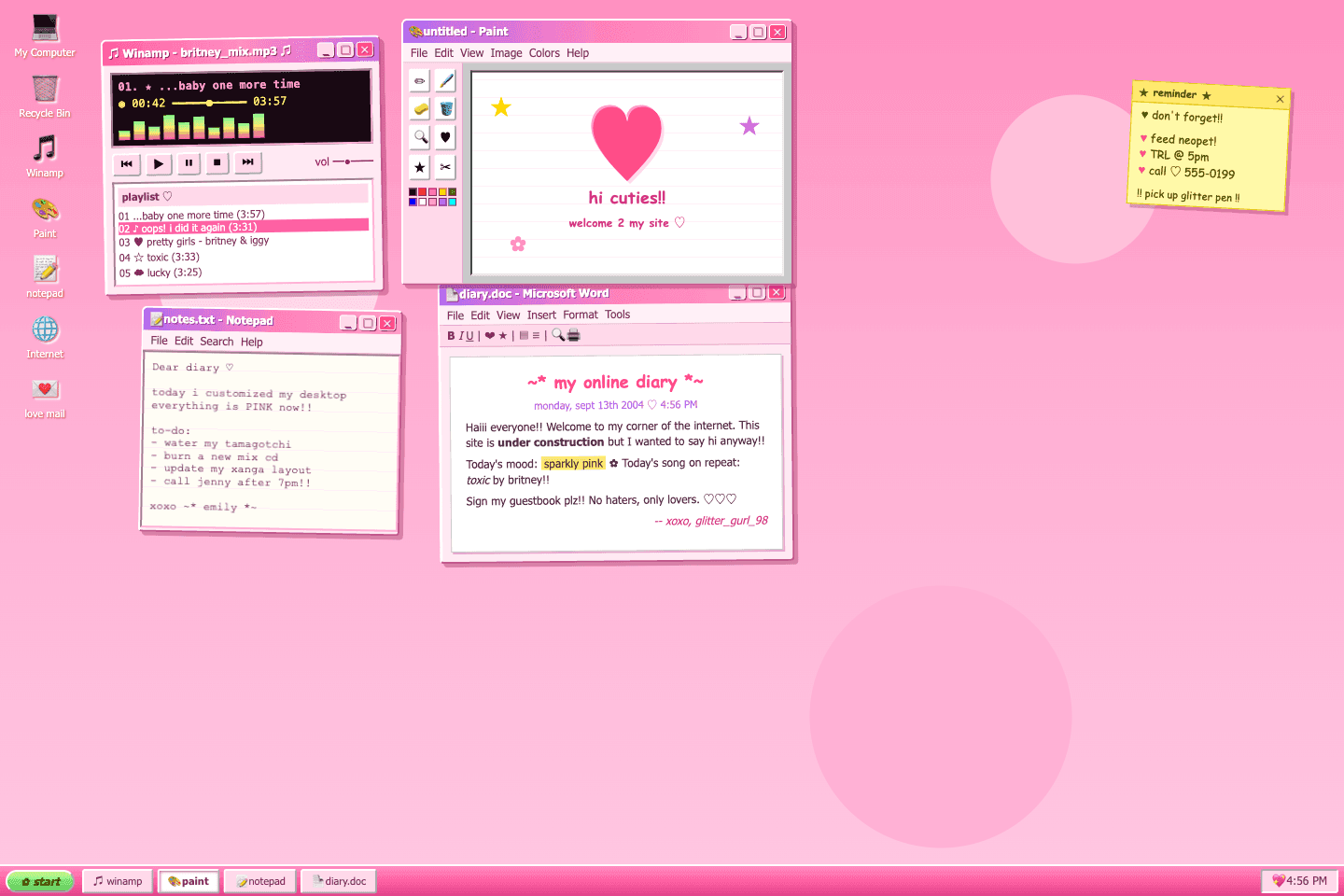Apply bold formatting in Word toolbar

pos(451,336)
